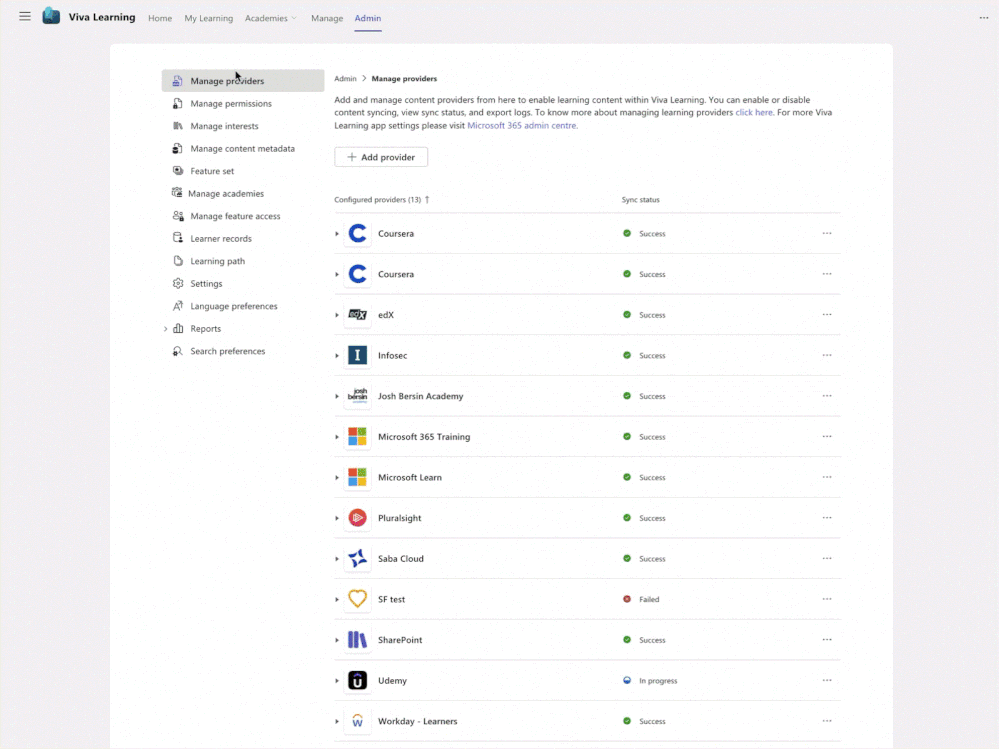This screenshot has height=749, width=999.
Task: Open the hamburger menu icon
Action: pos(25,17)
